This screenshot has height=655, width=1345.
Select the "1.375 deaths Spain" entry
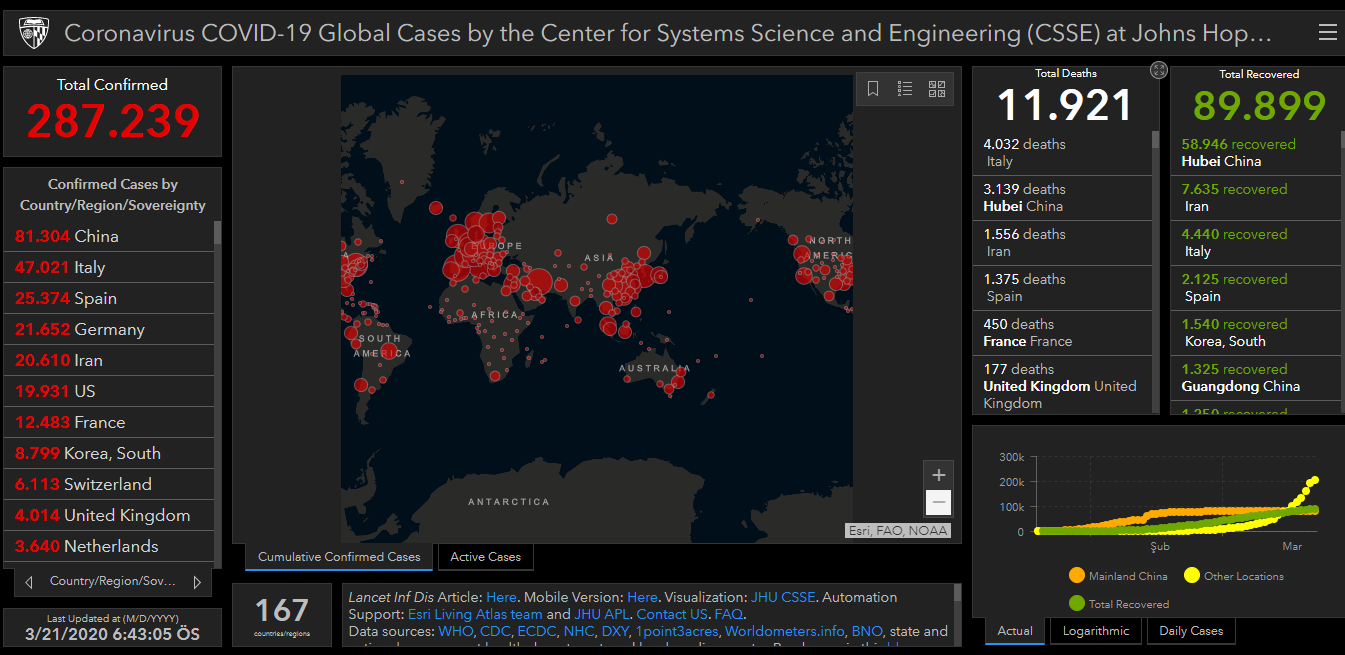click(1062, 288)
